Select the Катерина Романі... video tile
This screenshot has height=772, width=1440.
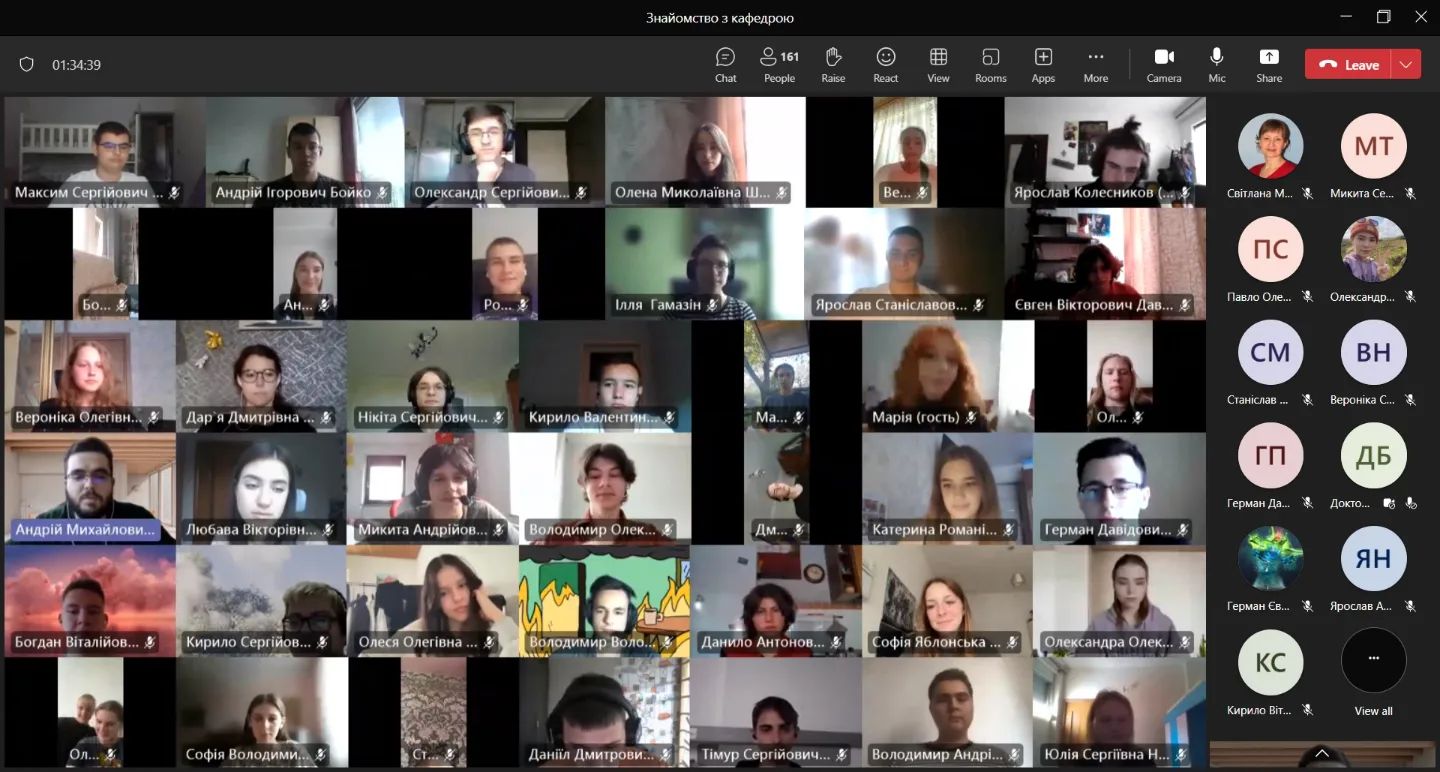[x=947, y=488]
